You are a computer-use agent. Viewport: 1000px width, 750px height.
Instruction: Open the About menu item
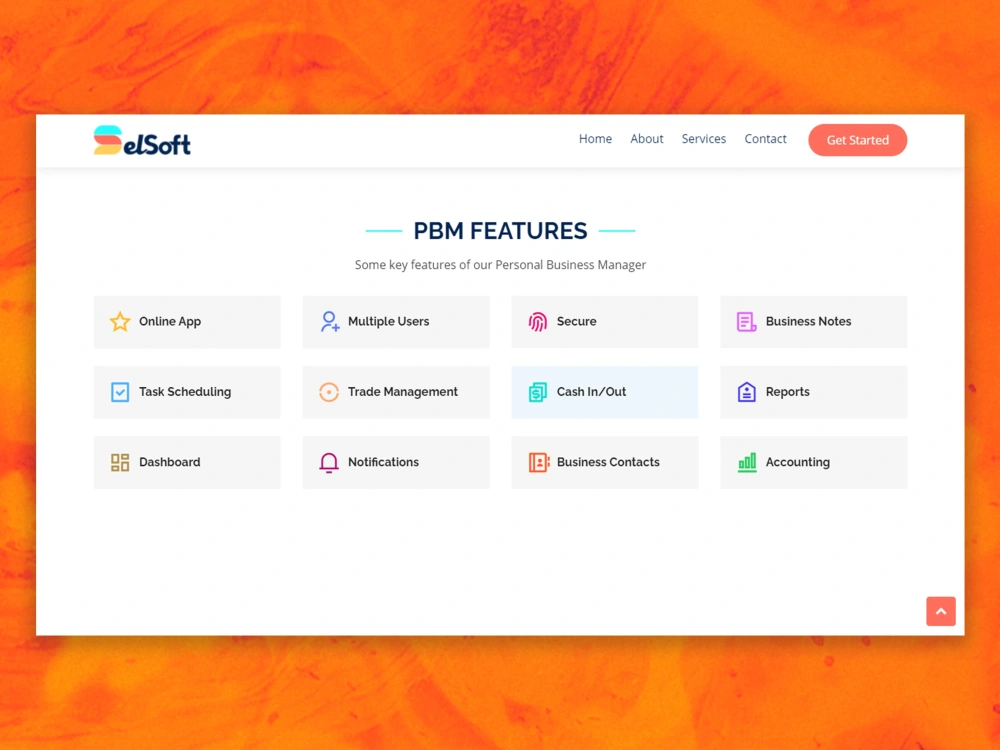click(x=647, y=139)
